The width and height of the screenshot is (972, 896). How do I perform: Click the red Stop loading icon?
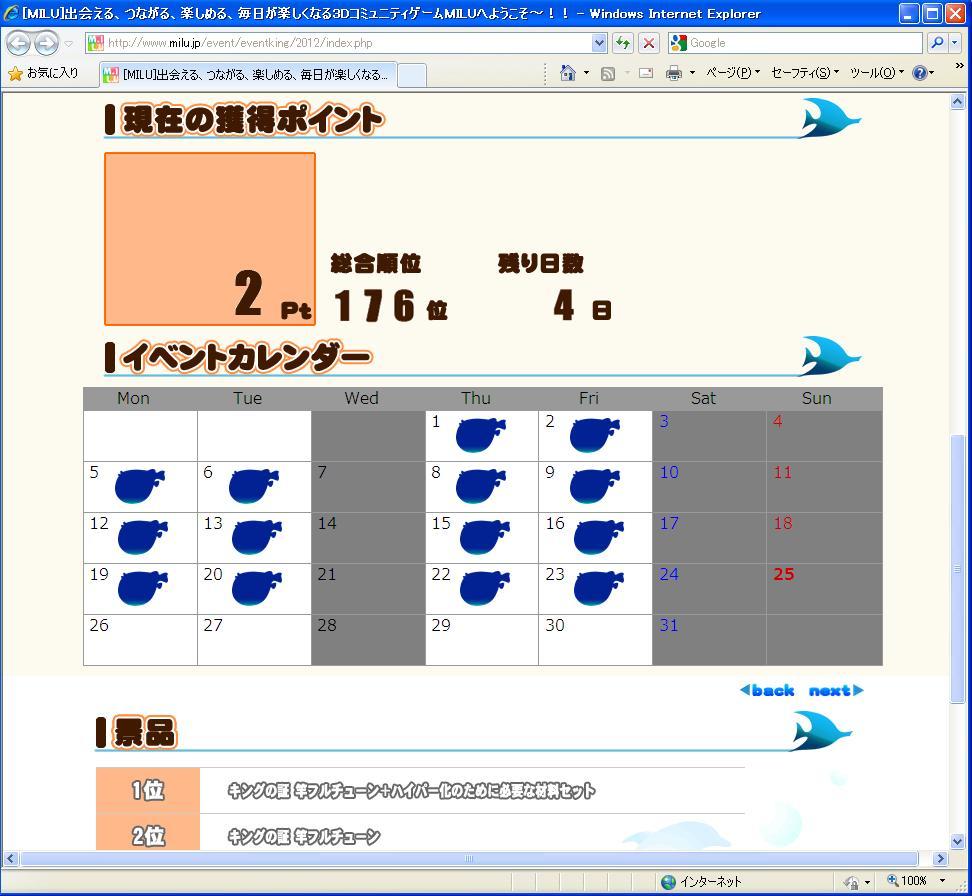[648, 43]
